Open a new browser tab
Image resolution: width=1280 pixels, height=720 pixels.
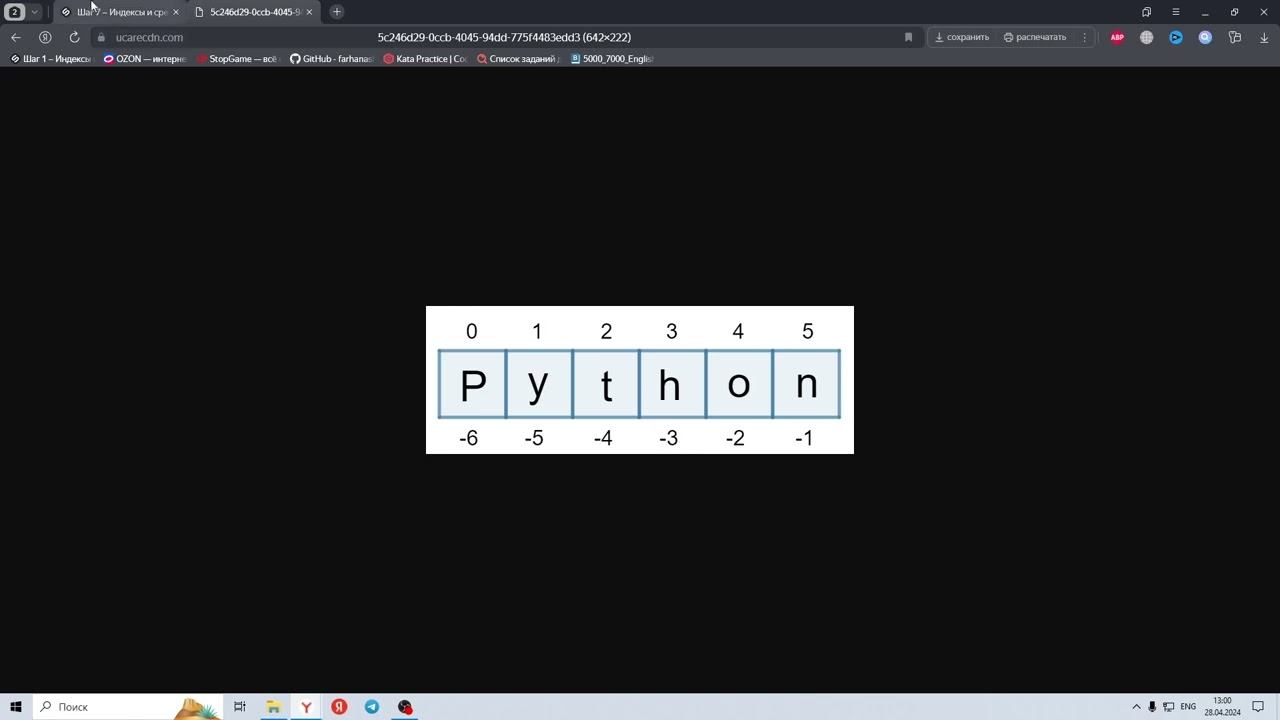click(337, 12)
